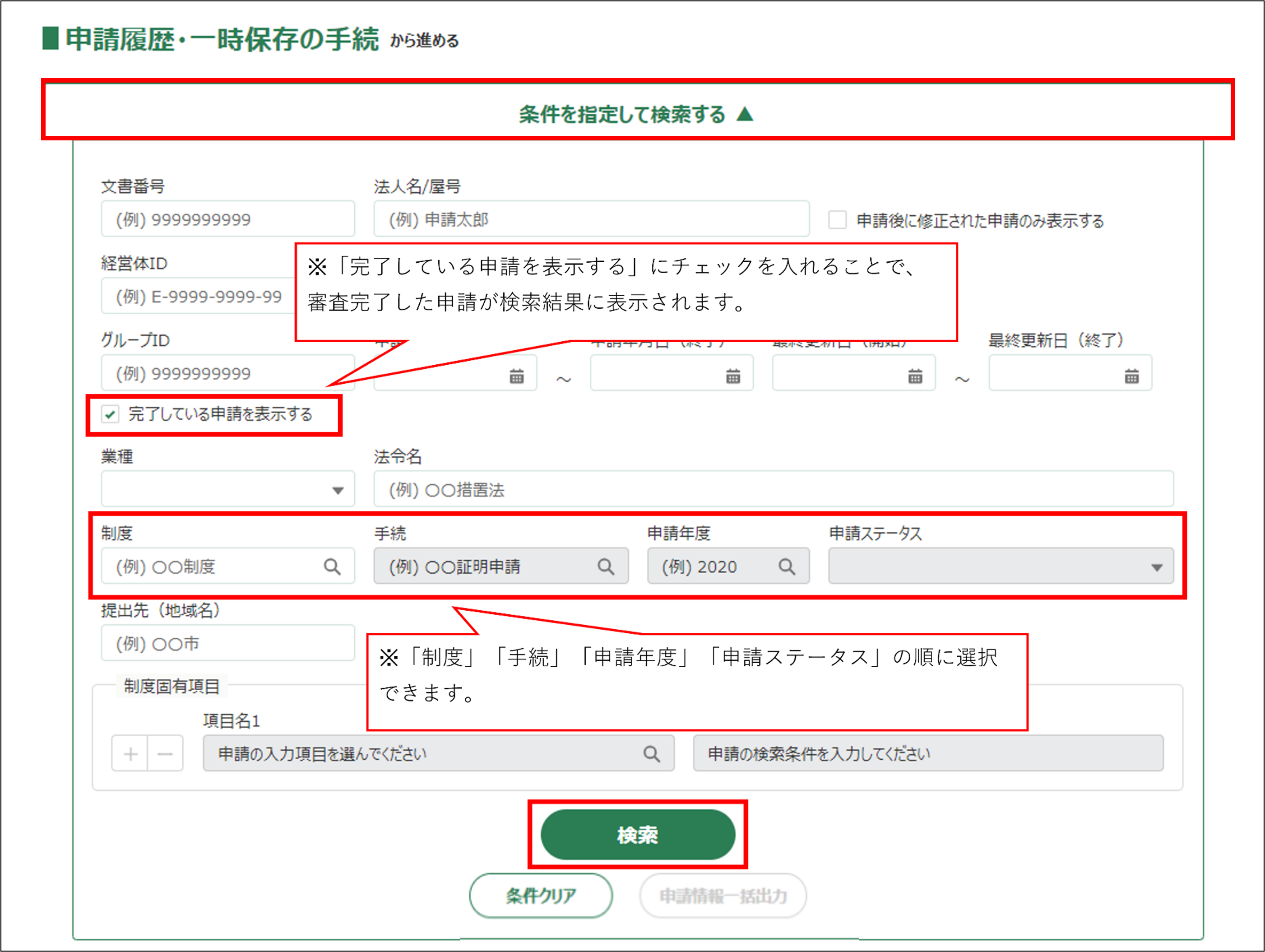
Task: Uncheck 完了している申請を表示する
Action: 111,413
